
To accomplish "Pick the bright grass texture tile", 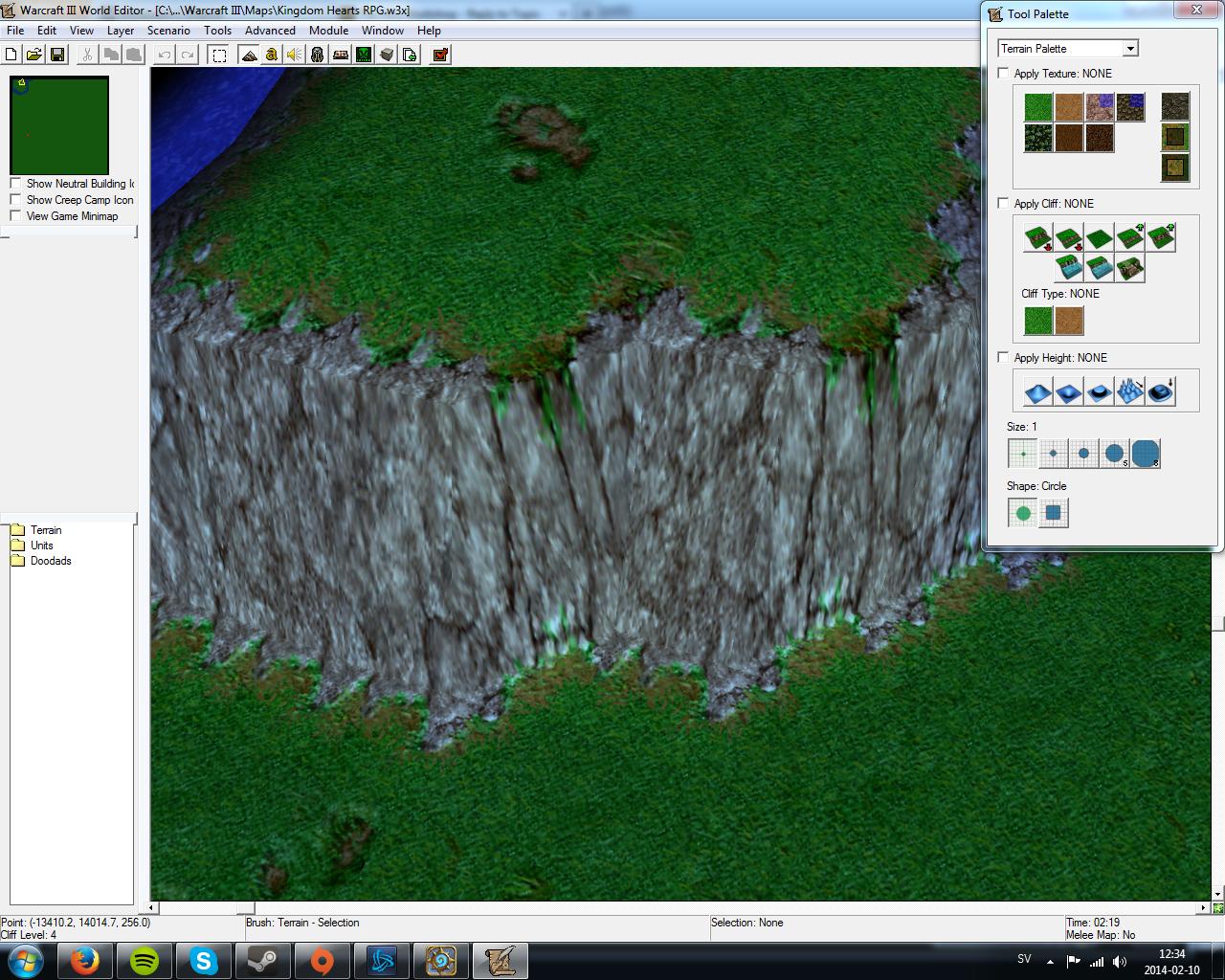I will coord(1038,107).
